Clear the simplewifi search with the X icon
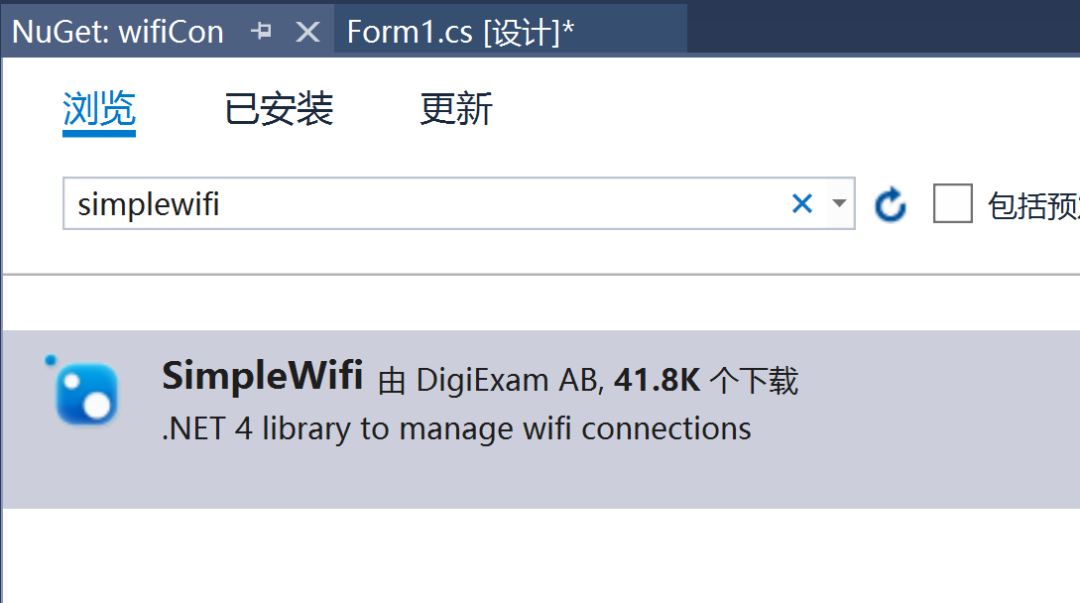 pyautogui.click(x=802, y=203)
